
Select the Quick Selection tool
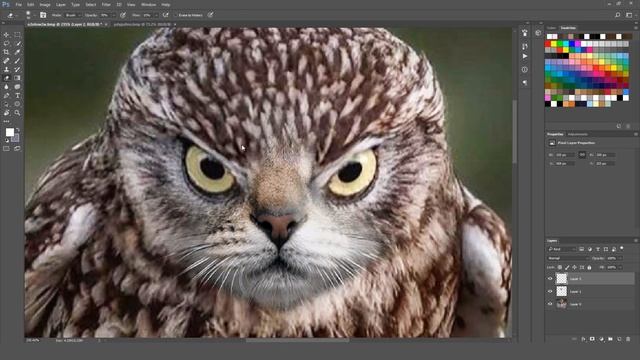click(x=17, y=43)
